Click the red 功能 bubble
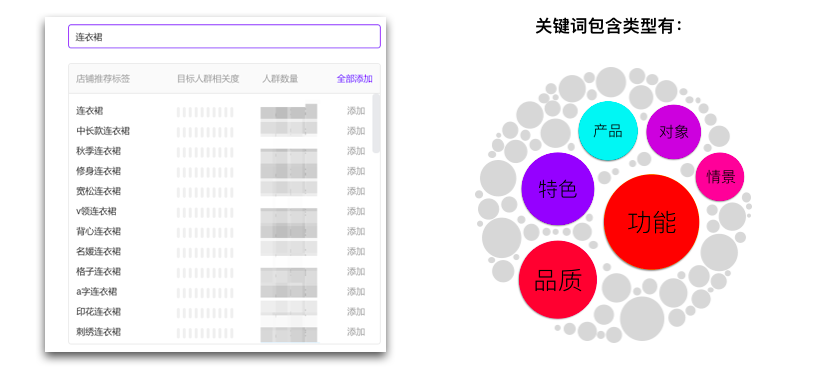The image size is (818, 368). click(652, 222)
